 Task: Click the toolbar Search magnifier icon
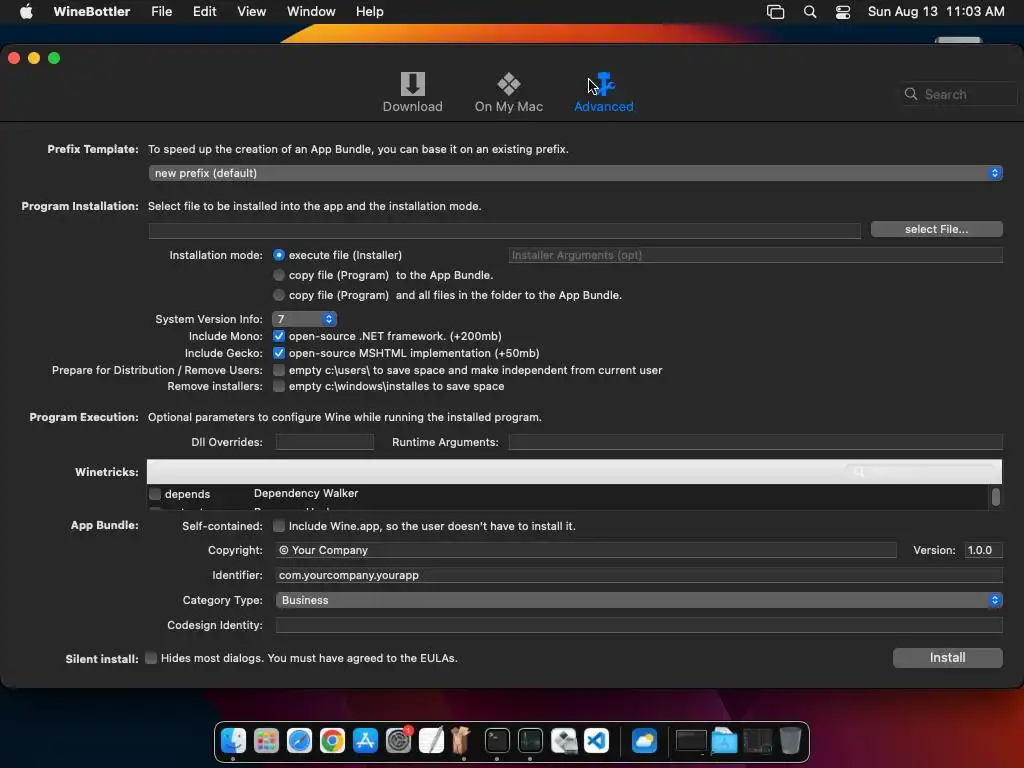910,94
